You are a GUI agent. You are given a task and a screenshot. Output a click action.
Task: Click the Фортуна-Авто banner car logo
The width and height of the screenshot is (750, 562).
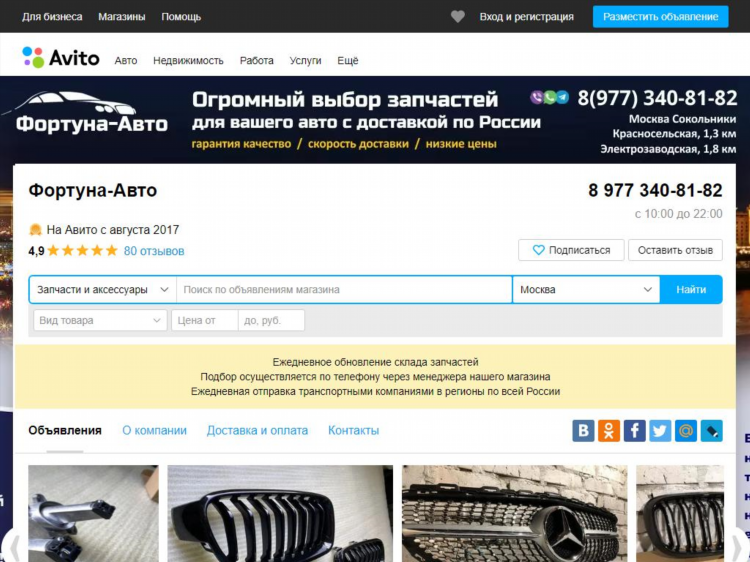coord(85,111)
